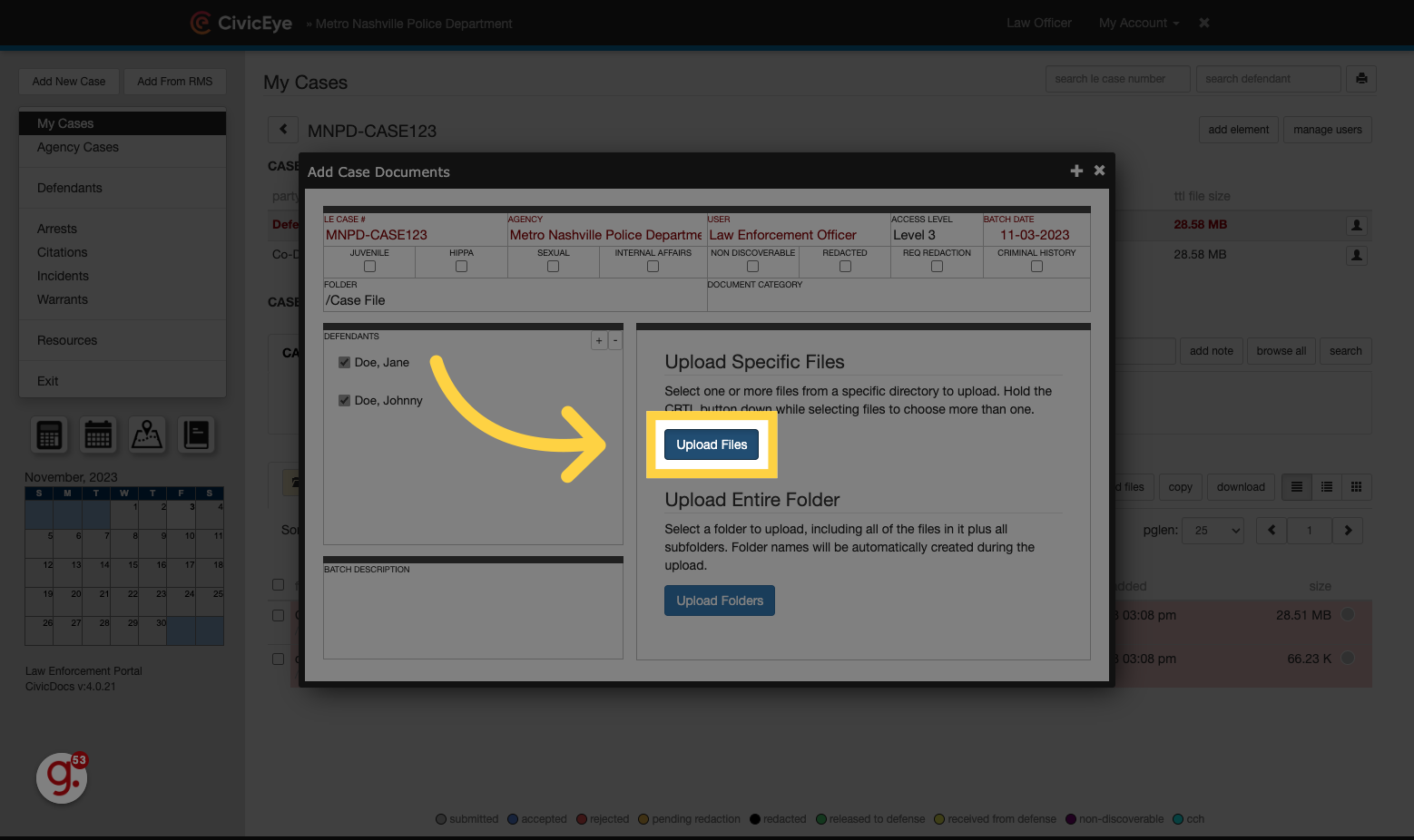Click the page number 1 field
Image resolution: width=1414 pixels, height=840 pixels.
click(x=1310, y=531)
